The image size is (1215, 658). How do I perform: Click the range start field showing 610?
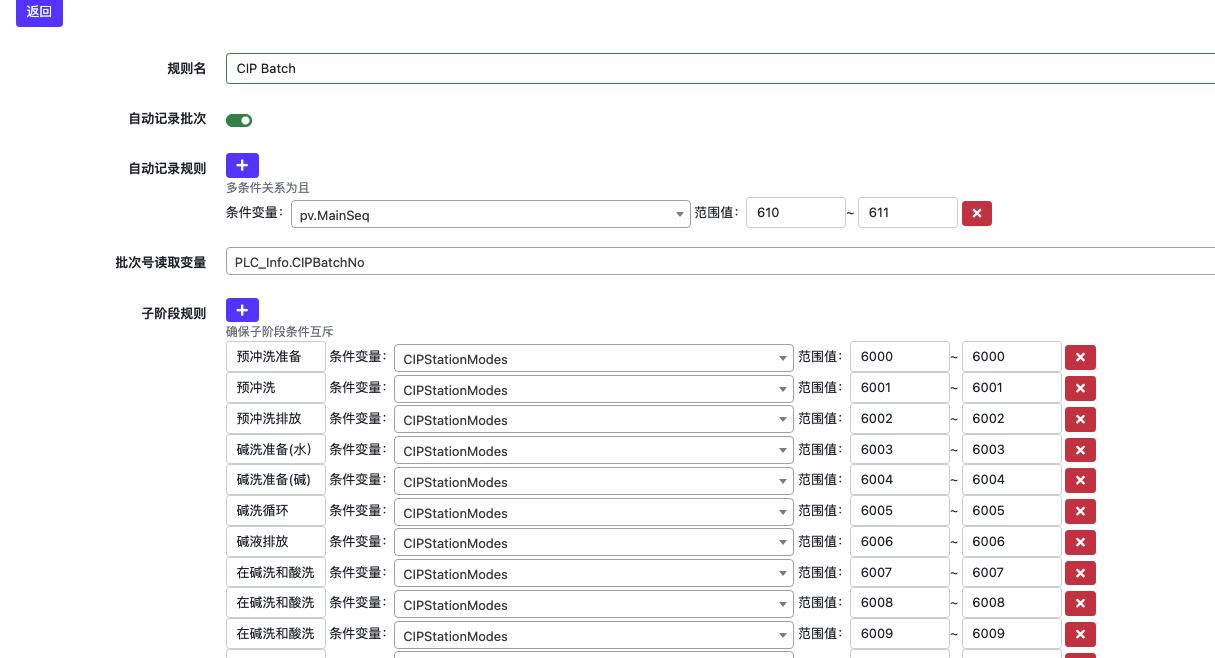pyautogui.click(x=795, y=213)
